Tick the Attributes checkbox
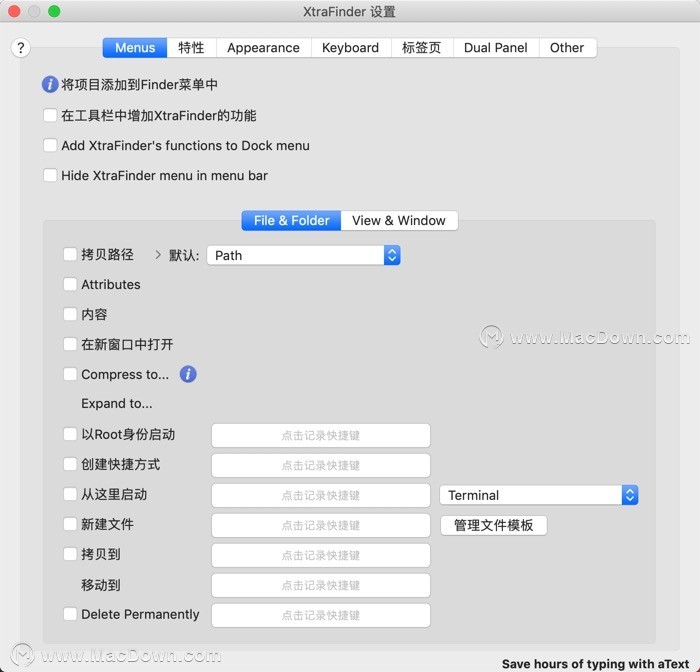700x672 pixels. tap(70, 284)
